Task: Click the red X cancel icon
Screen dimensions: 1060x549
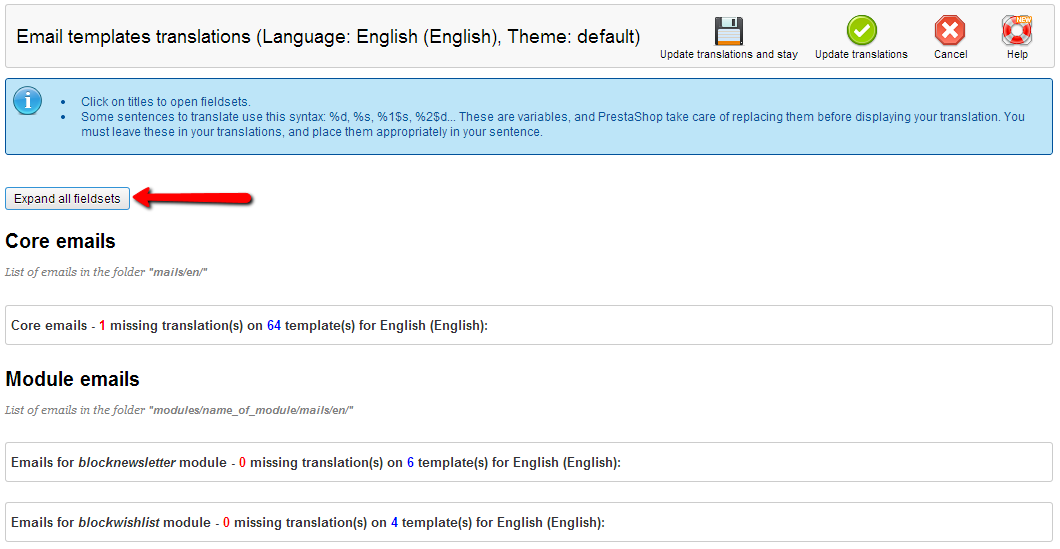Action: (x=950, y=30)
